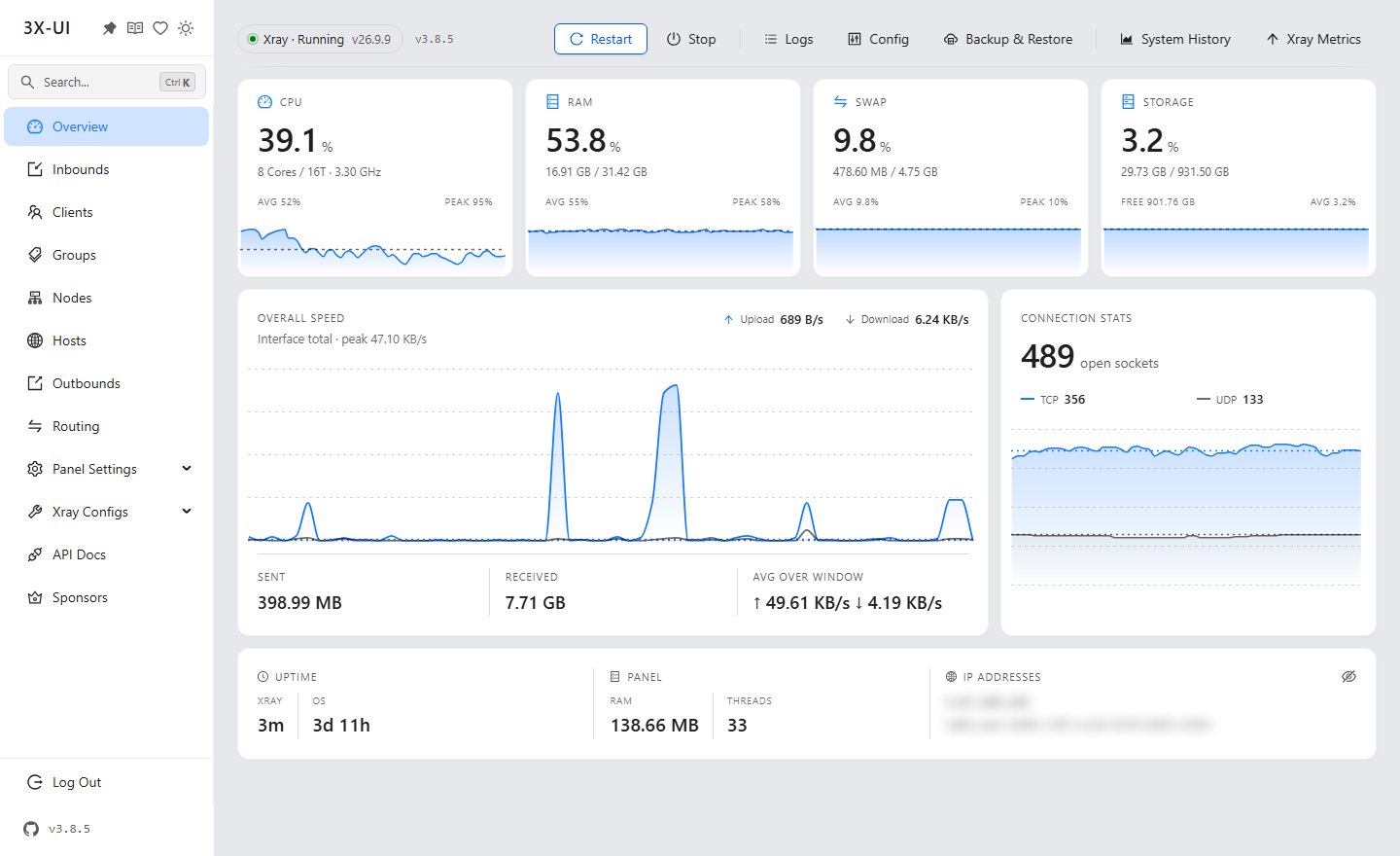The width and height of the screenshot is (1400, 856).
Task: Open the Xray Config editor
Action: pyautogui.click(x=879, y=39)
